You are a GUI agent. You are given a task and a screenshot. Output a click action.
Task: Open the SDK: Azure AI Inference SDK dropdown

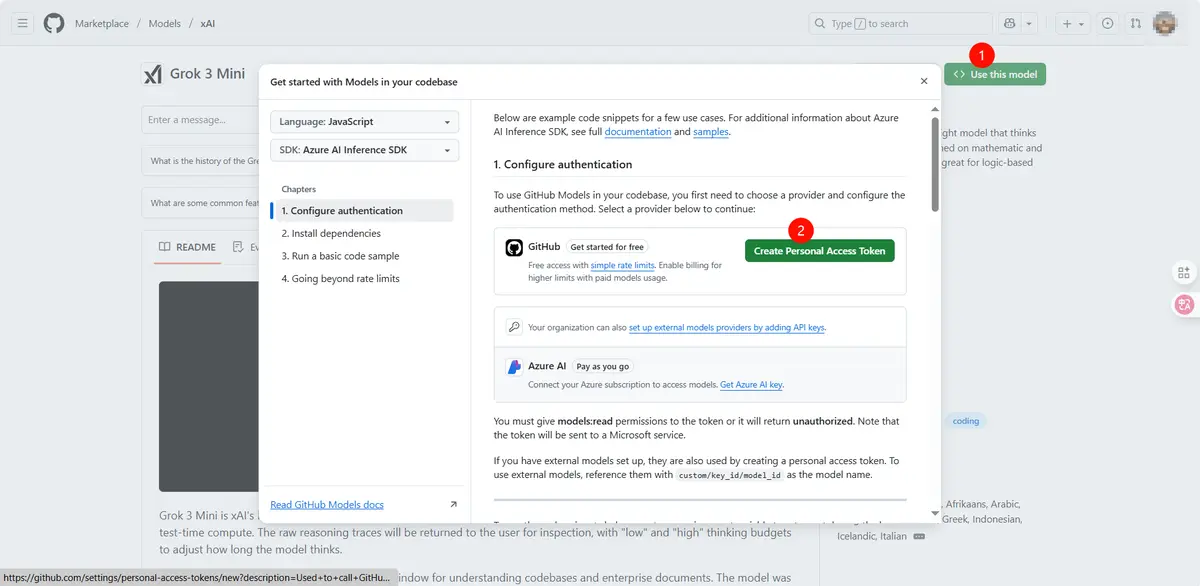tap(365, 150)
